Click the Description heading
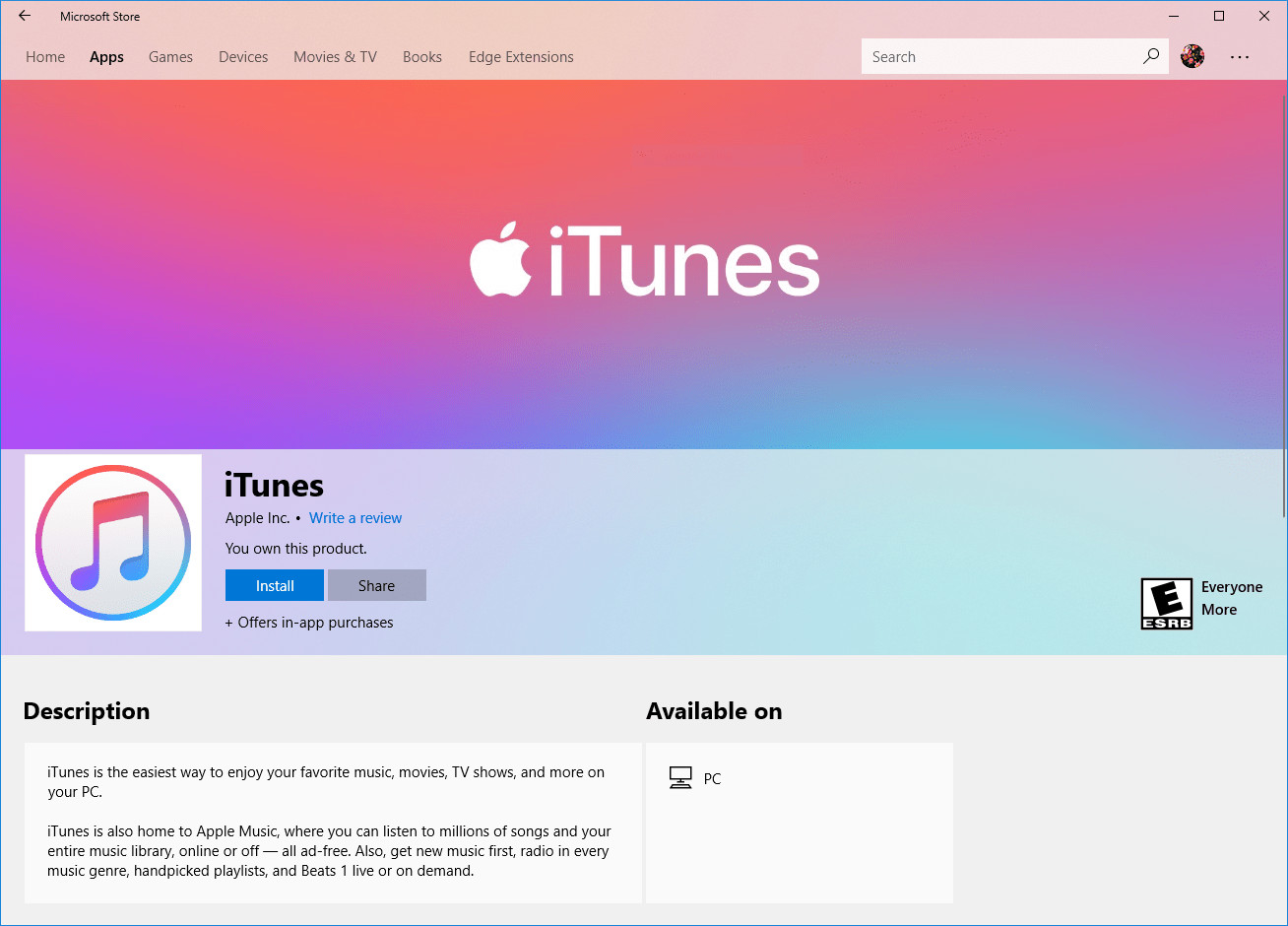The image size is (1288, 926). point(87,711)
